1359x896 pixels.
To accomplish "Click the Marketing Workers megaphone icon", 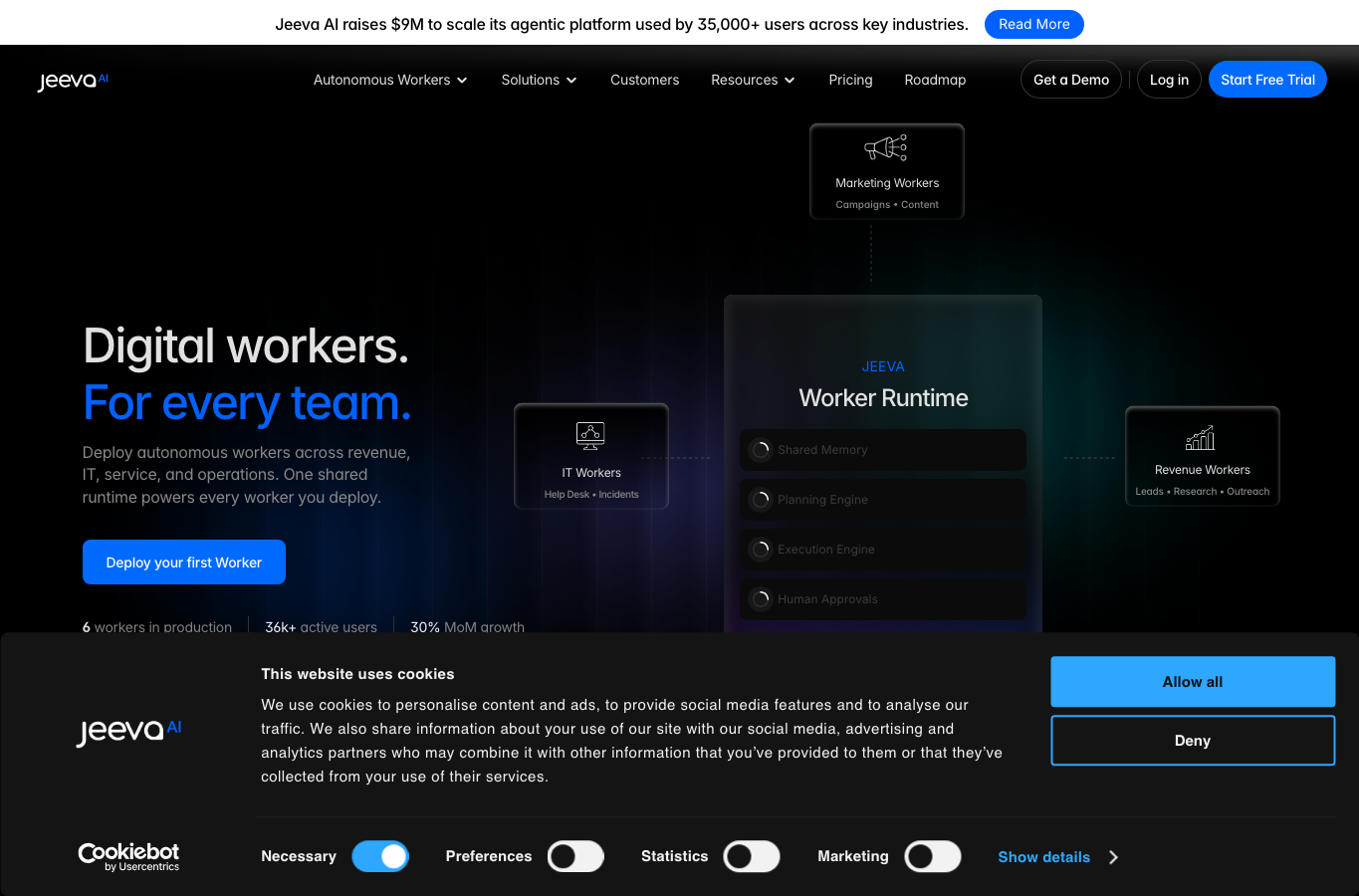I will [x=886, y=148].
